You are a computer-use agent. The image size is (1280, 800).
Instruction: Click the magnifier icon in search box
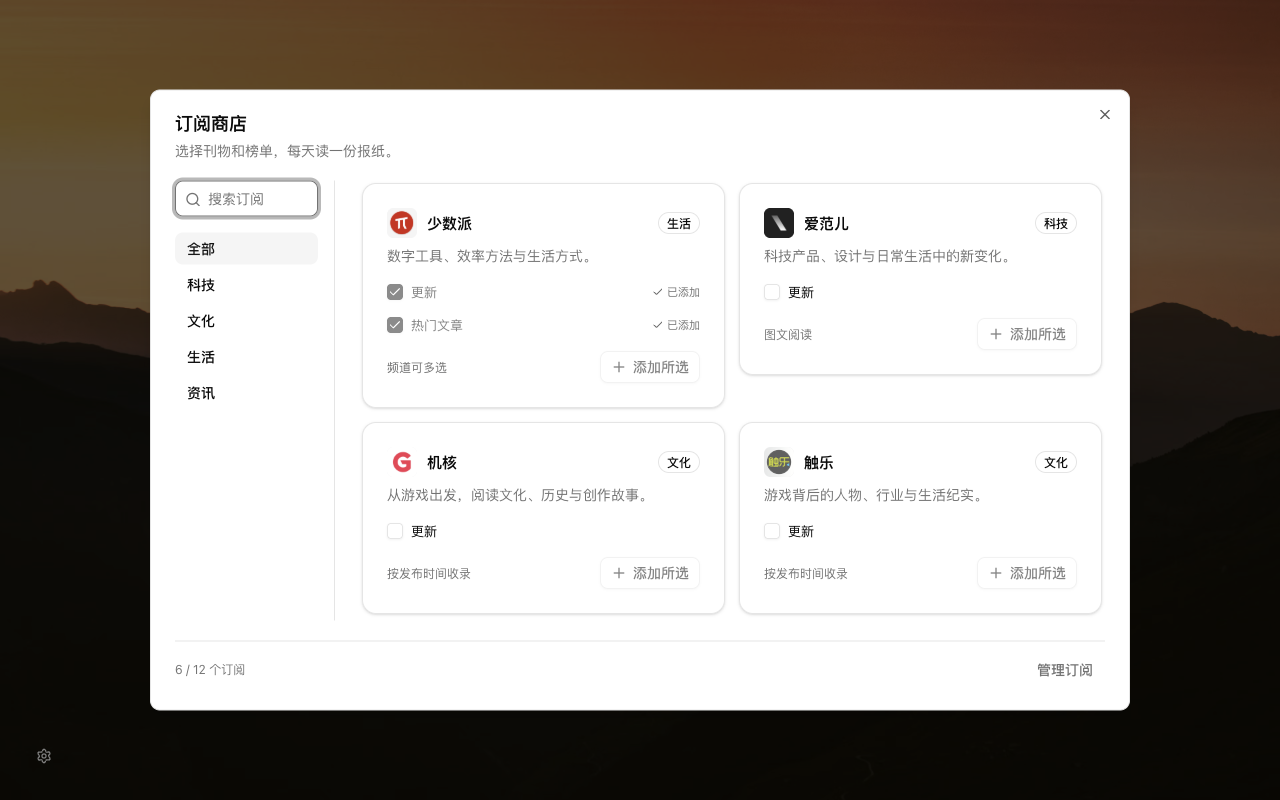coord(193,199)
